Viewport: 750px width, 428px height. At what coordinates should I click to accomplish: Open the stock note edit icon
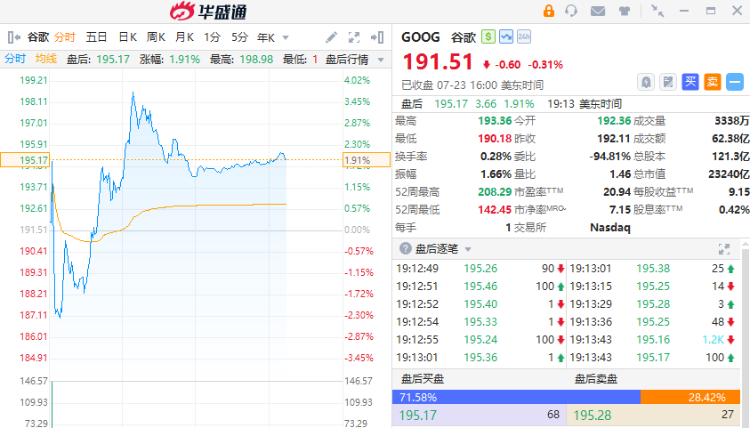[x=668, y=82]
